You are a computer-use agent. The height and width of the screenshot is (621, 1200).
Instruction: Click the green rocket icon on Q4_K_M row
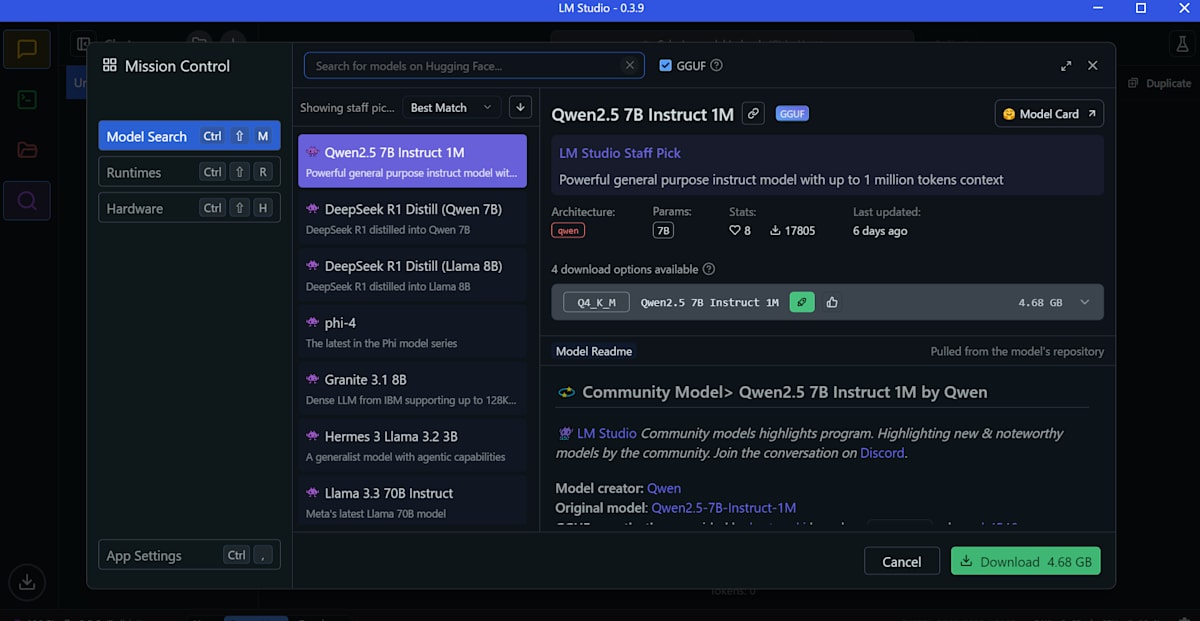pos(802,302)
